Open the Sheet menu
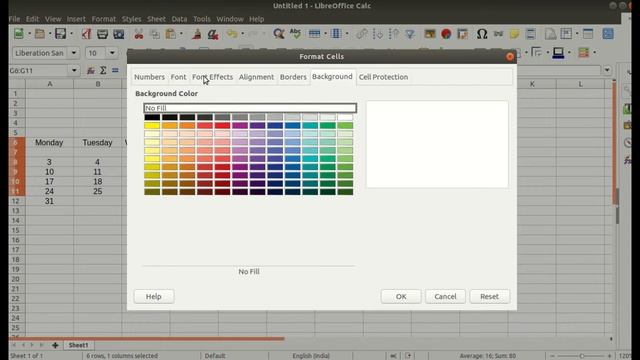640x360 pixels. tap(156, 19)
